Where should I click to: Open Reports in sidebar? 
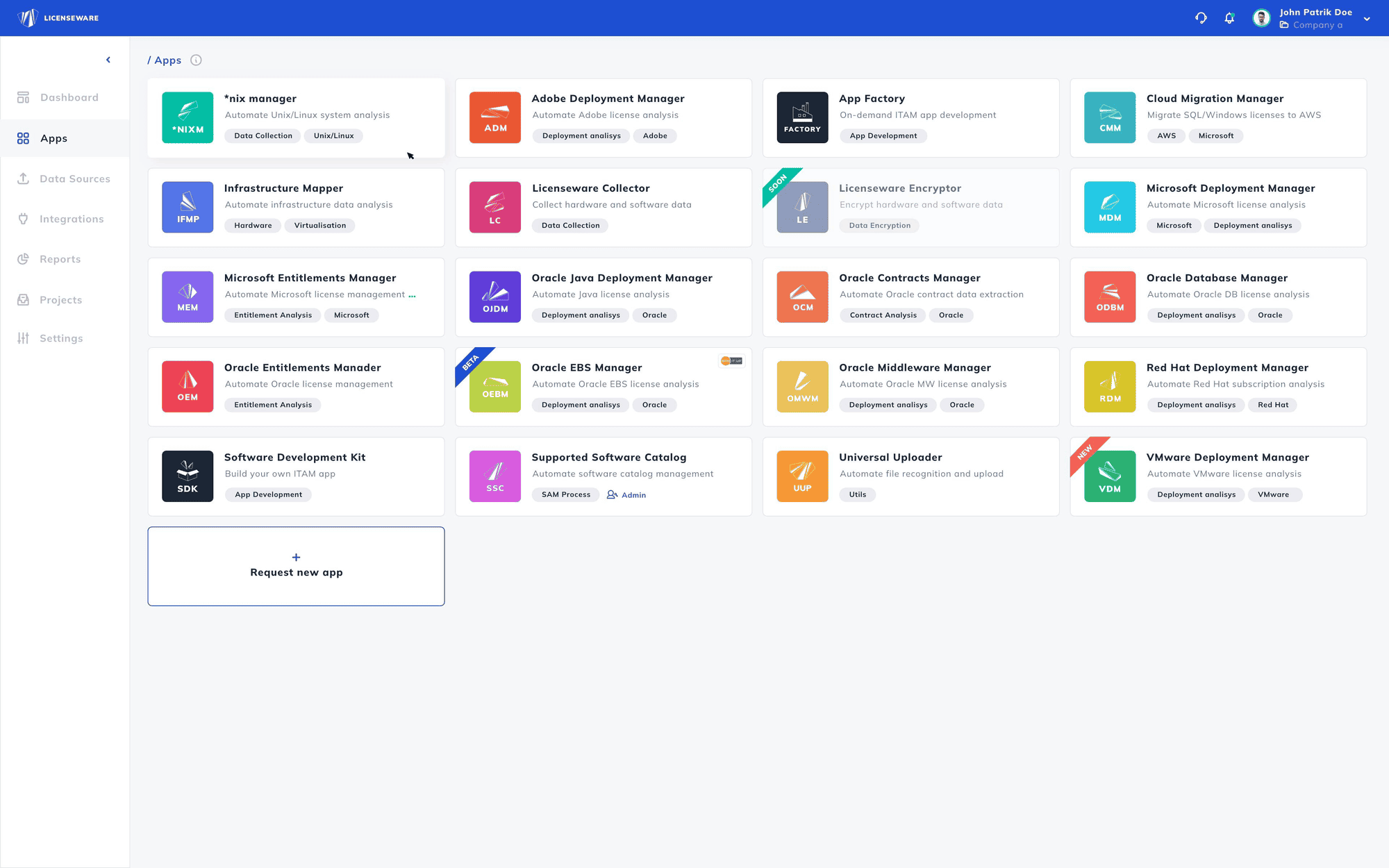tap(65, 259)
